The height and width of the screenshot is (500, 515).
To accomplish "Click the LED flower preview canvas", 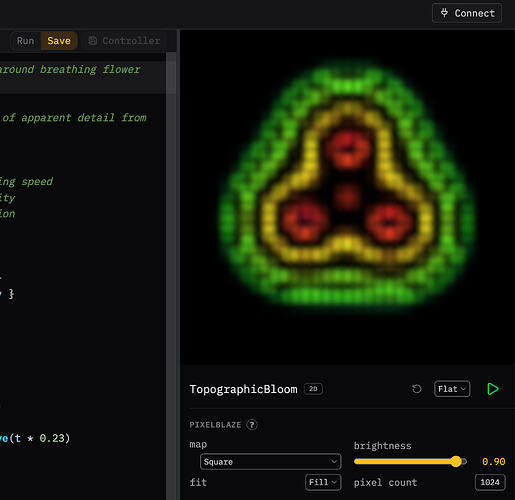I will coord(347,197).
